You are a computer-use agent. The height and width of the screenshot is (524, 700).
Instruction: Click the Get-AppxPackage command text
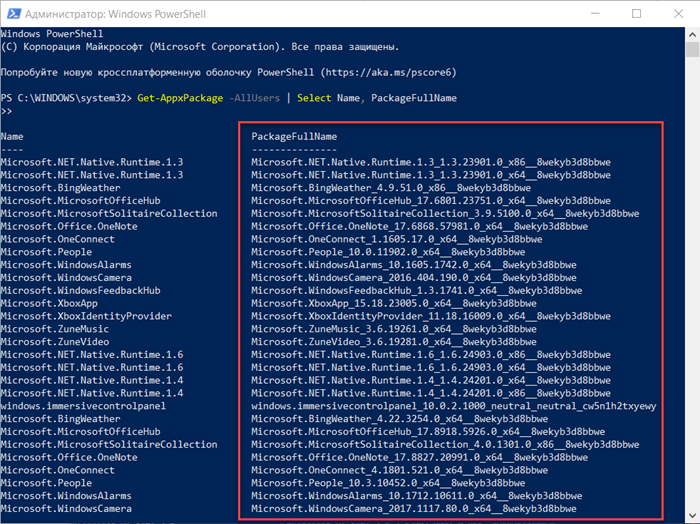180,98
